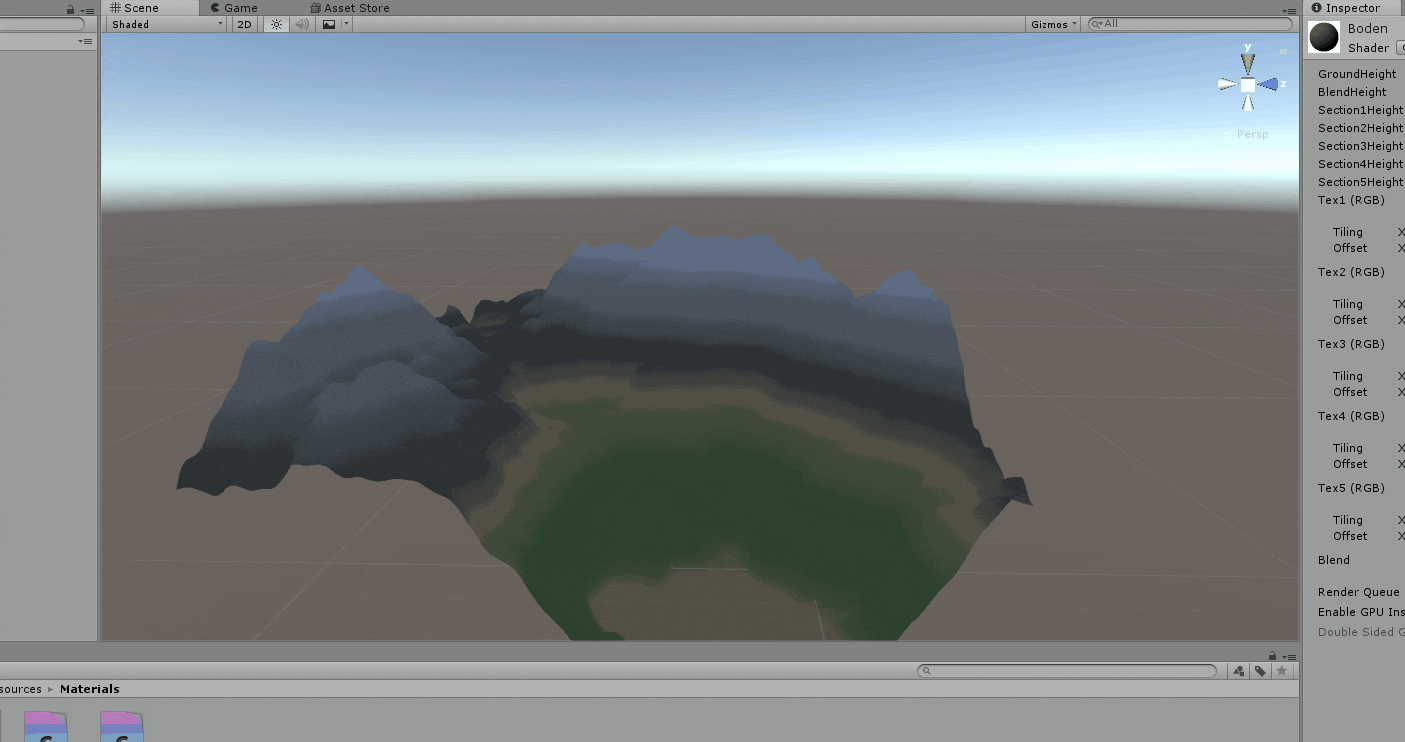The width and height of the screenshot is (1405, 742).
Task: Click the Materials breadcrumb label
Action: 89,688
